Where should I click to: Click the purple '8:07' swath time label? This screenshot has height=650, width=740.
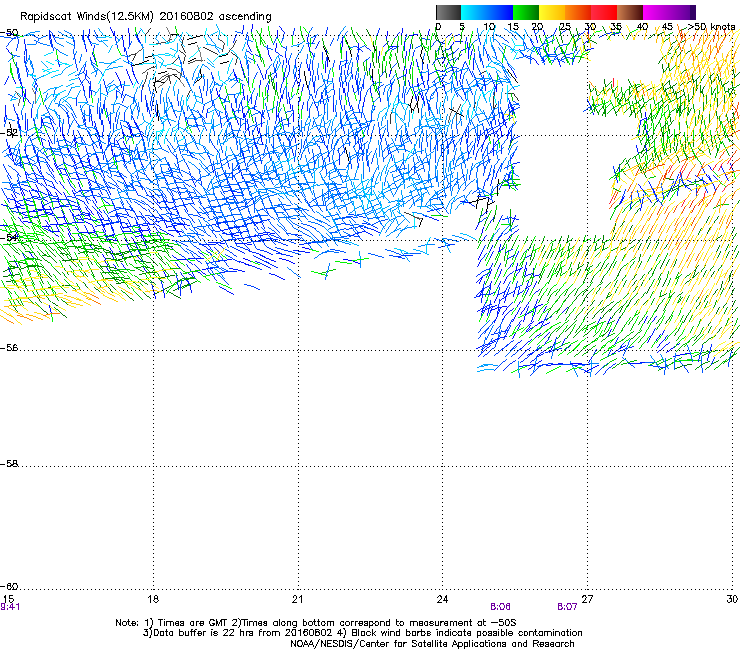pos(567,607)
